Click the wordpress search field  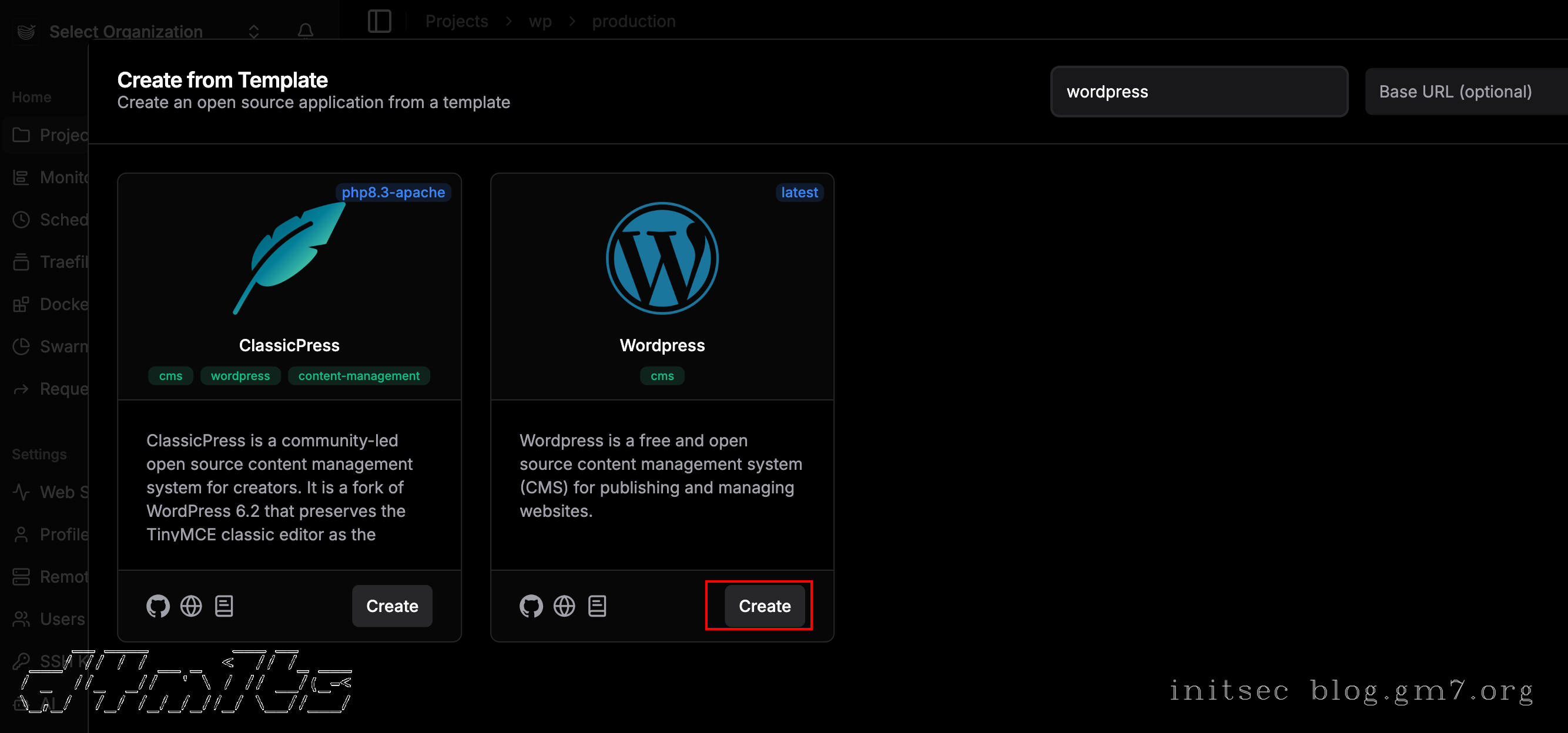[1198, 91]
